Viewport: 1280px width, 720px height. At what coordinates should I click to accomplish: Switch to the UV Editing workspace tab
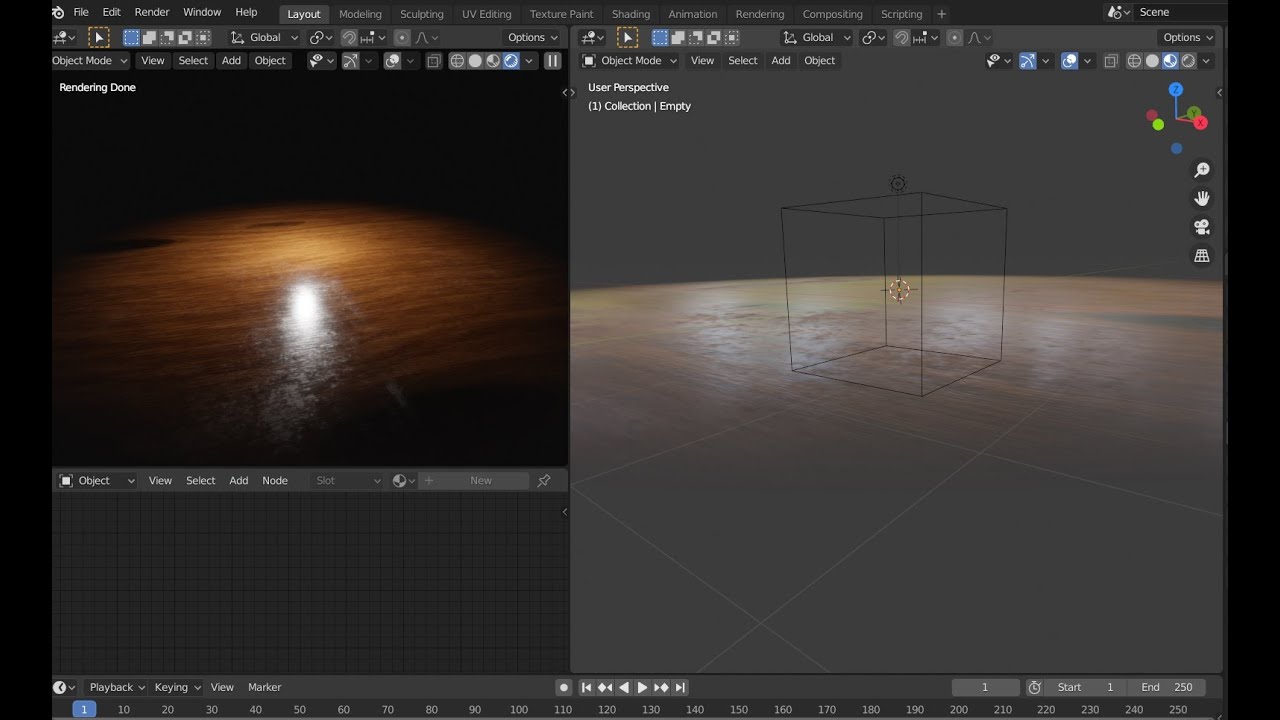pos(486,14)
